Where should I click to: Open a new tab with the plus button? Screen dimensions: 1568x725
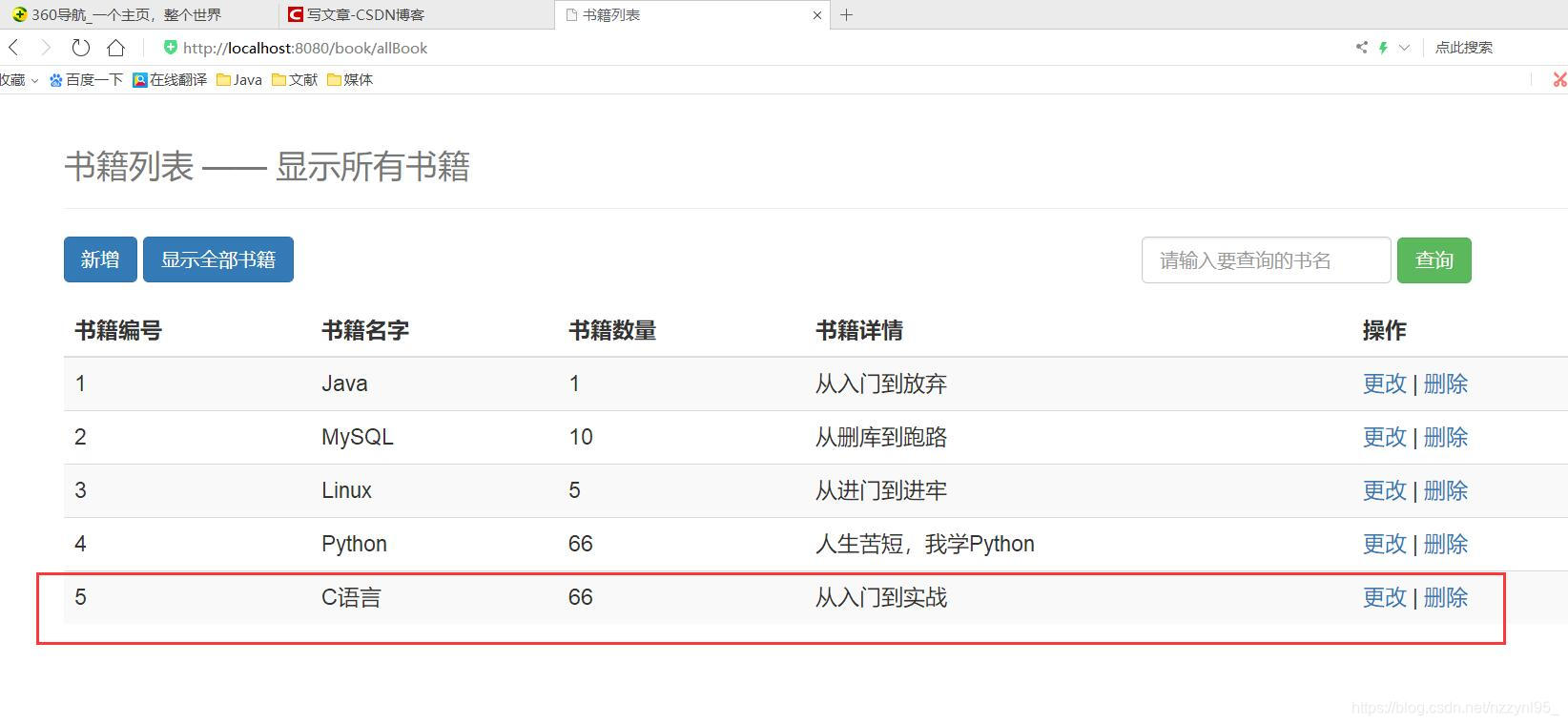click(846, 14)
